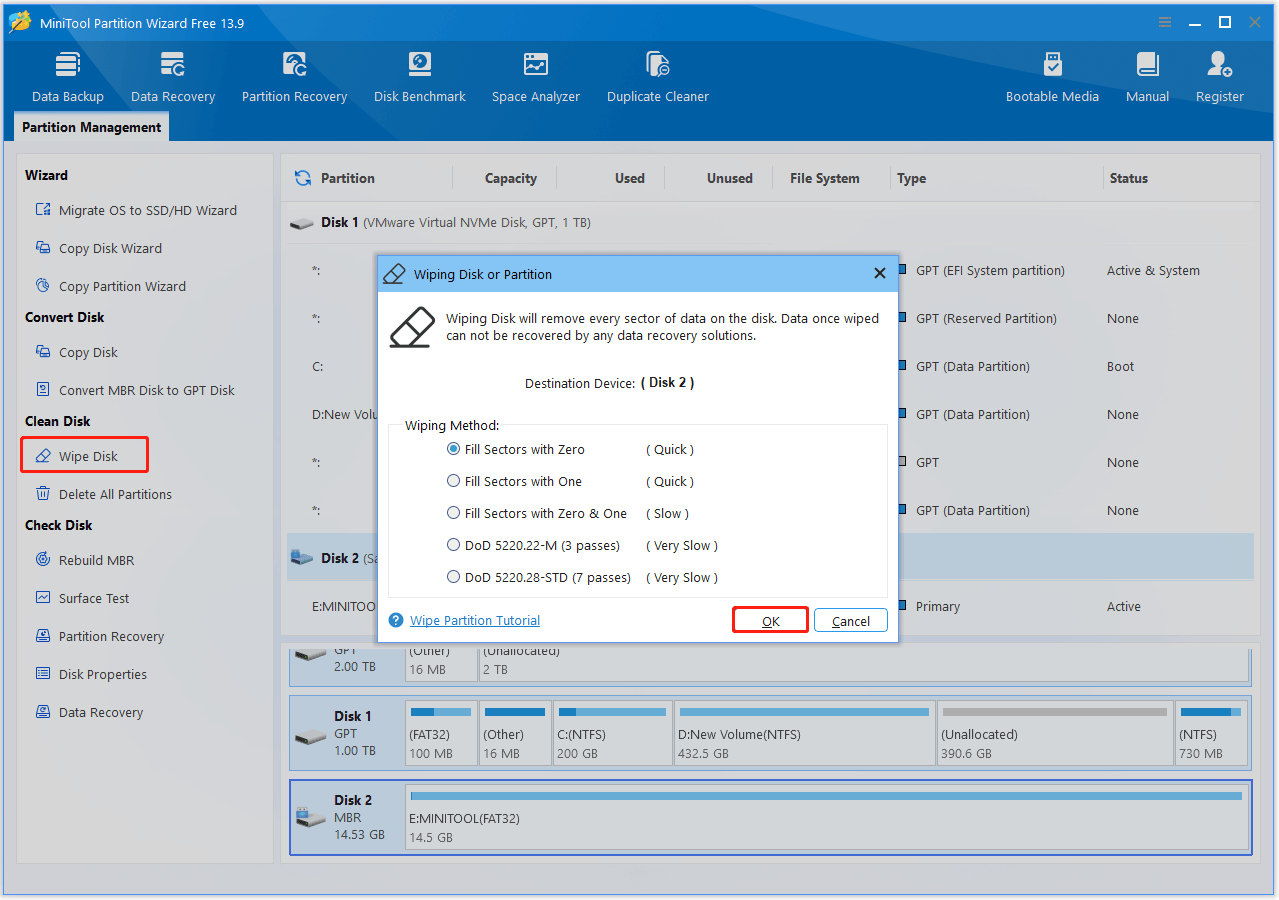This screenshot has width=1279, height=900.
Task: Select the (NTFS) 730 MB block
Action: pos(1211,733)
